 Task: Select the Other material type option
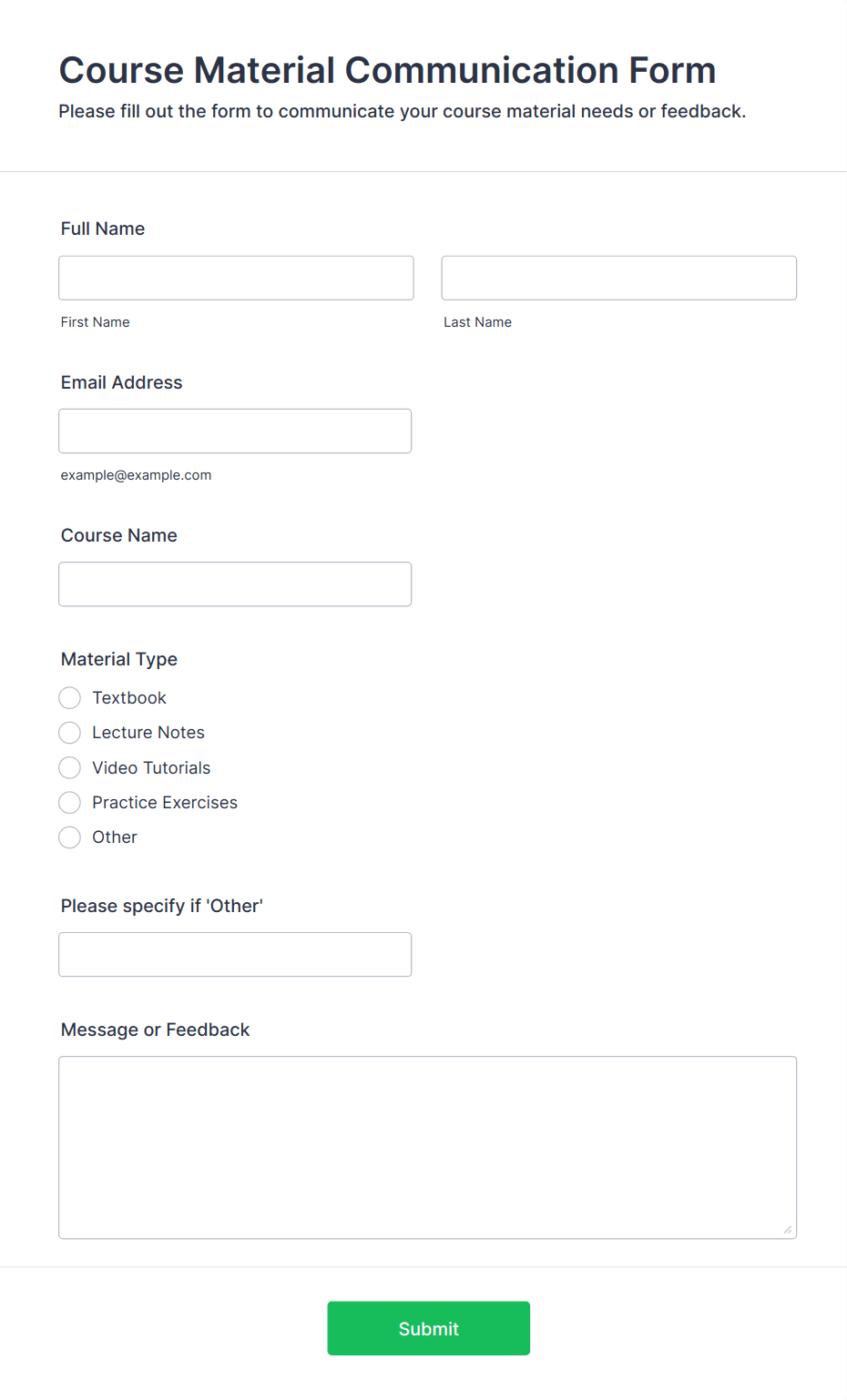click(70, 837)
